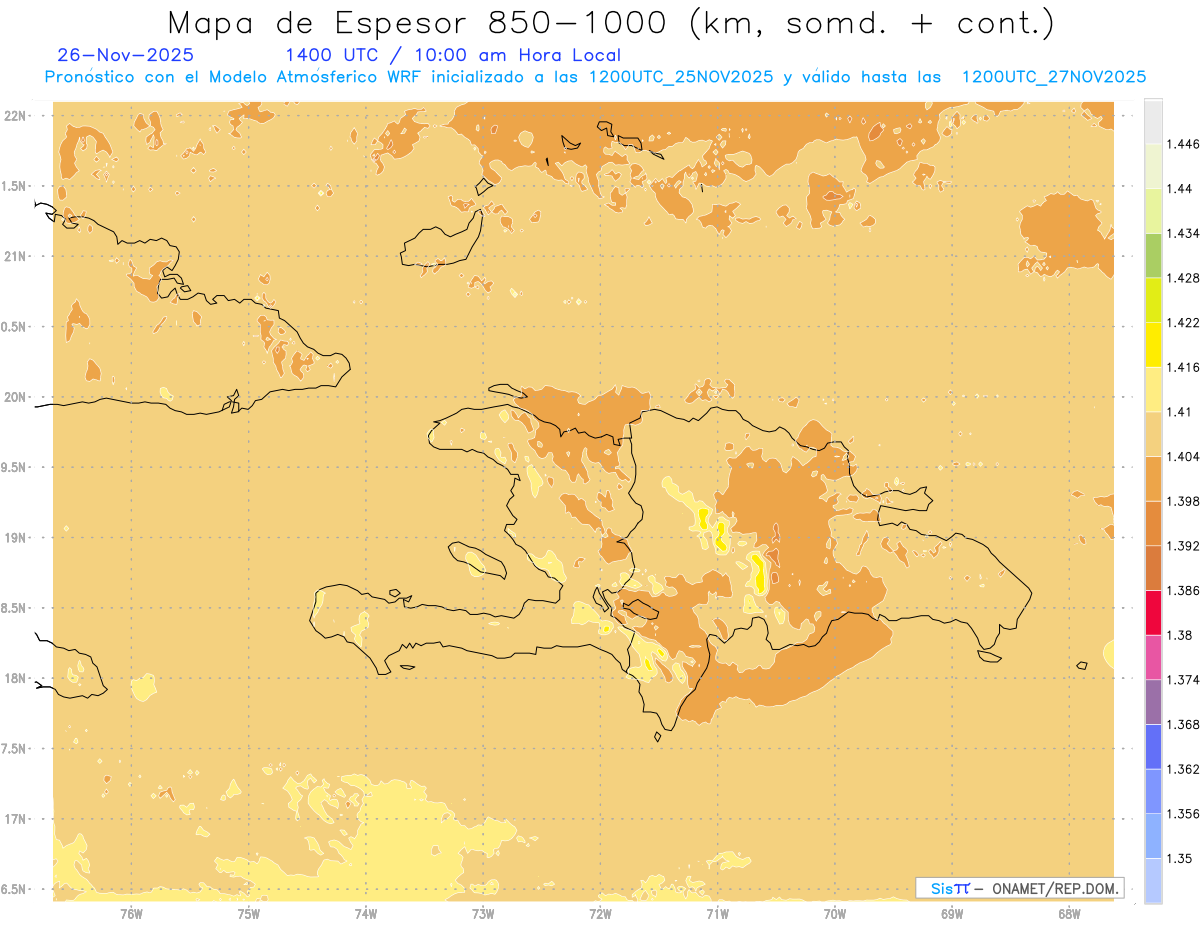This screenshot has height=927, width=1200.
Task: Click the legend value 1.38
Action: coord(1179,635)
